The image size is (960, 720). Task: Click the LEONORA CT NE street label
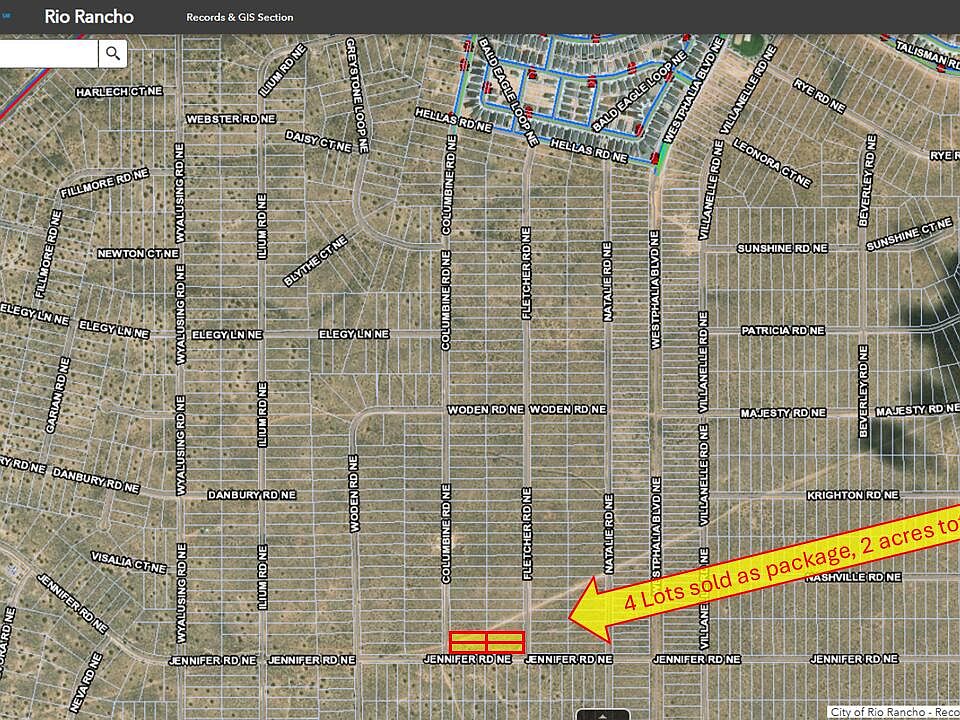click(x=772, y=163)
